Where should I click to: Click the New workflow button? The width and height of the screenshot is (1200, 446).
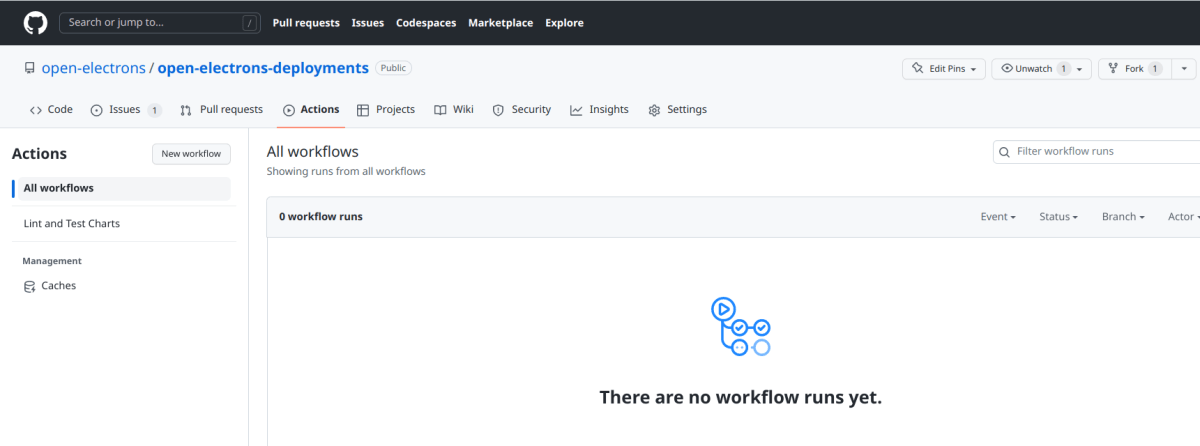coord(191,154)
